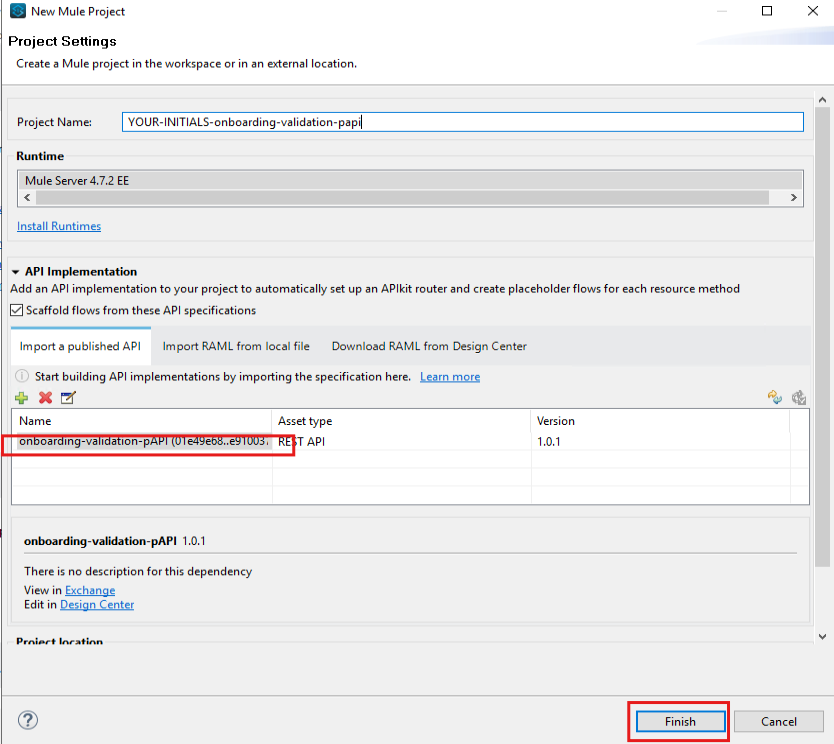
Task: Open the Install Runtimes link
Action: click(x=59, y=226)
